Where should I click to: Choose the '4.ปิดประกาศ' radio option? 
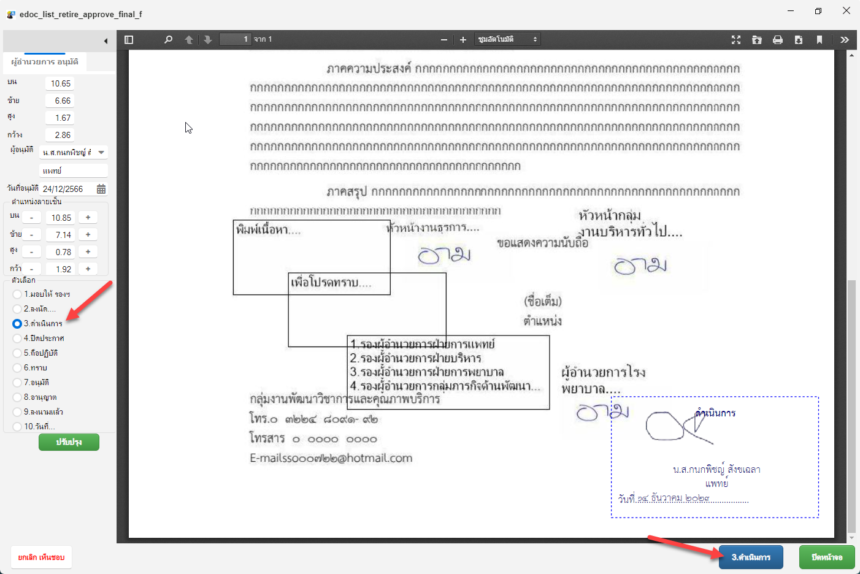coord(17,339)
